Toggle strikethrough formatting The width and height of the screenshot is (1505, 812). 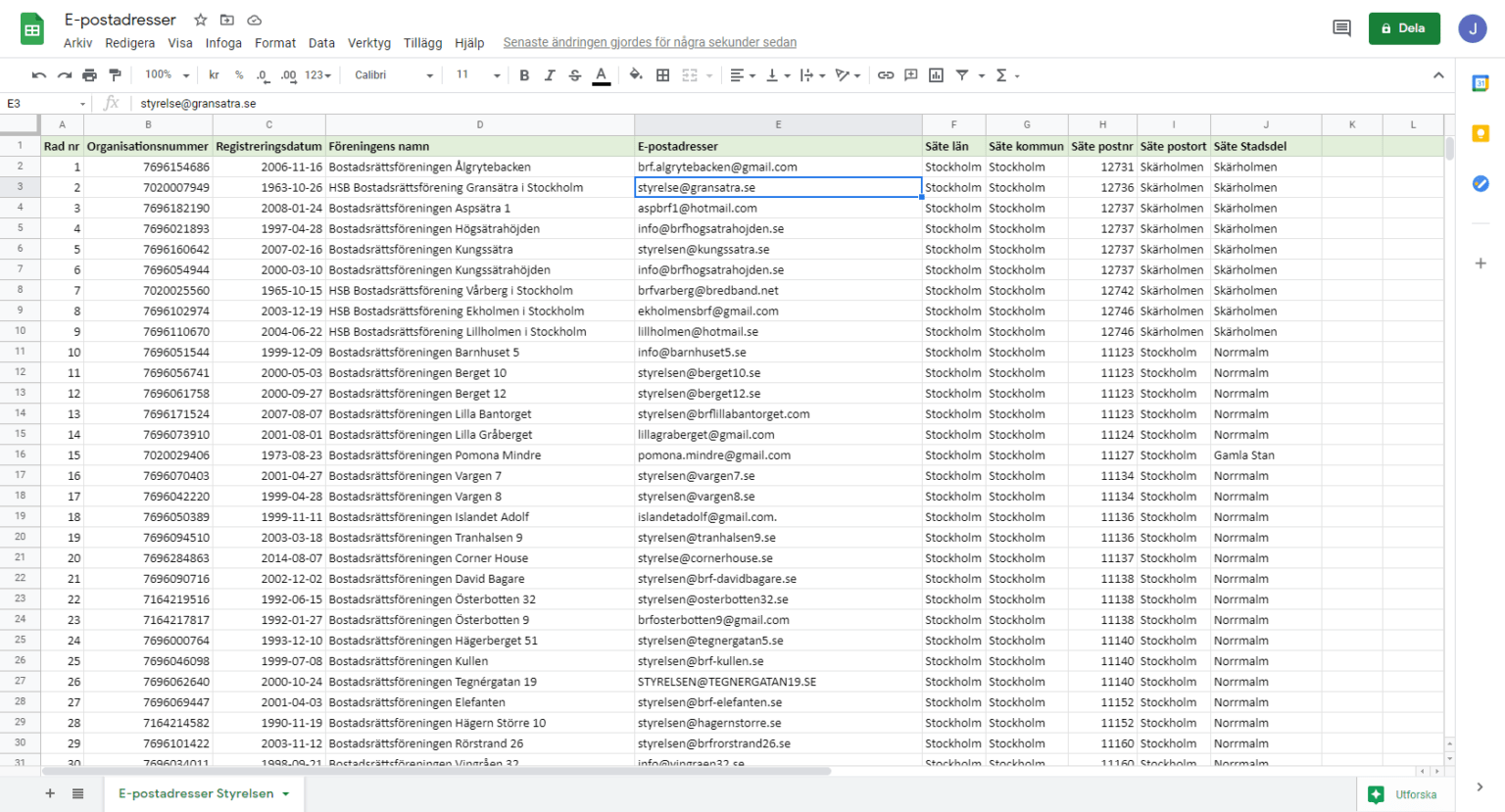tap(575, 75)
